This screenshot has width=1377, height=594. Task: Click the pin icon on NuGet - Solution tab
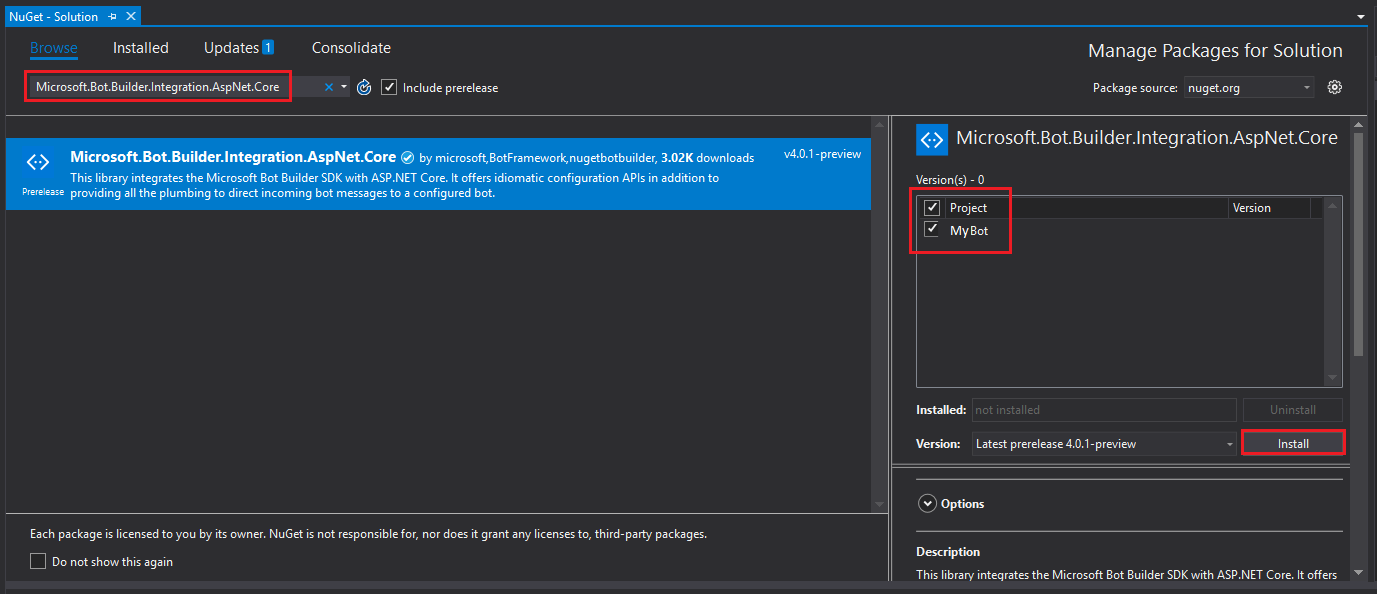(112, 16)
